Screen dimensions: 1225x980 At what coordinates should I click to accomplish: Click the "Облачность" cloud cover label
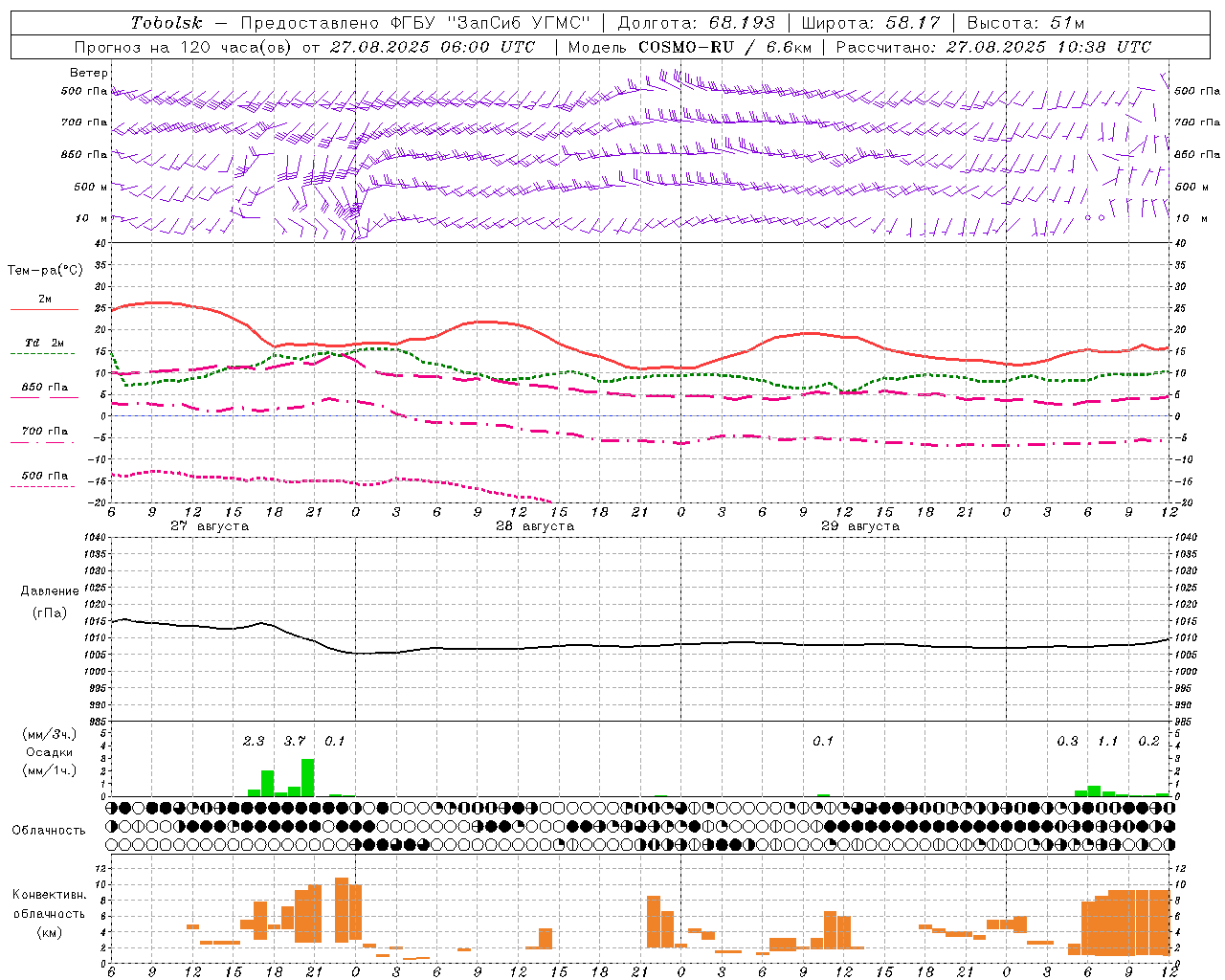tap(49, 831)
